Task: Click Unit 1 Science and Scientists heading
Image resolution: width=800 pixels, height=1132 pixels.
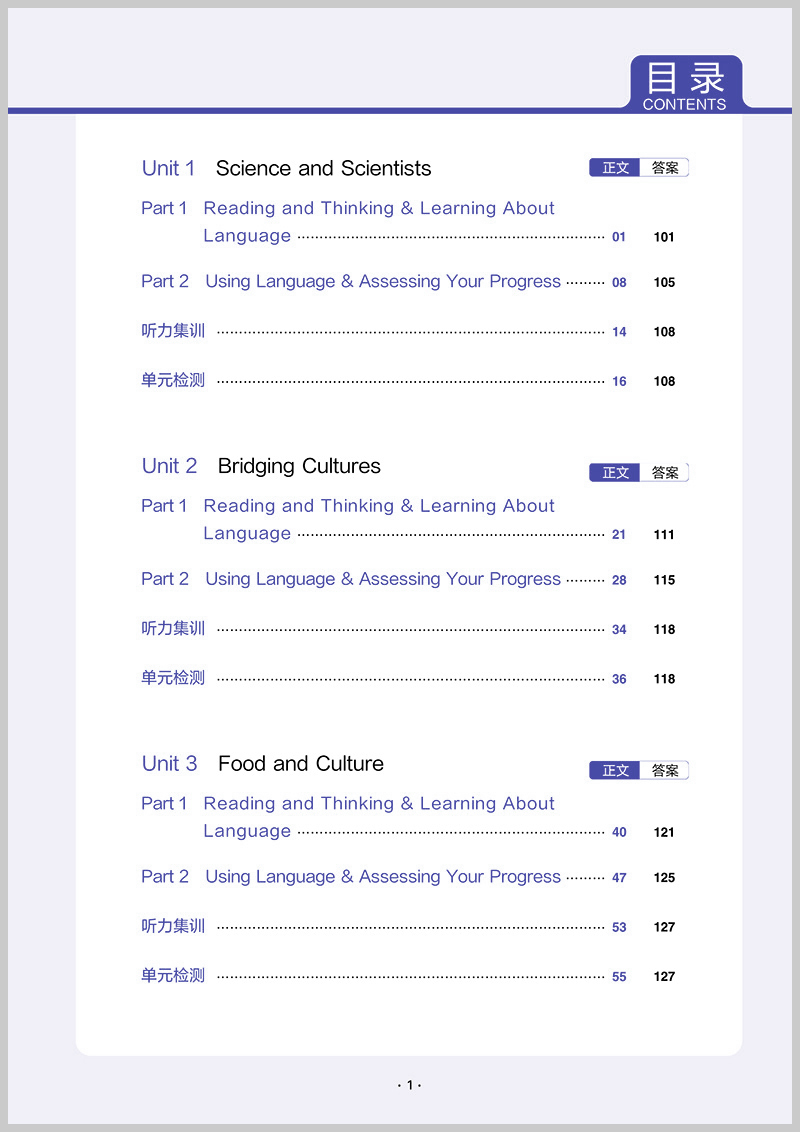Action: (287, 168)
